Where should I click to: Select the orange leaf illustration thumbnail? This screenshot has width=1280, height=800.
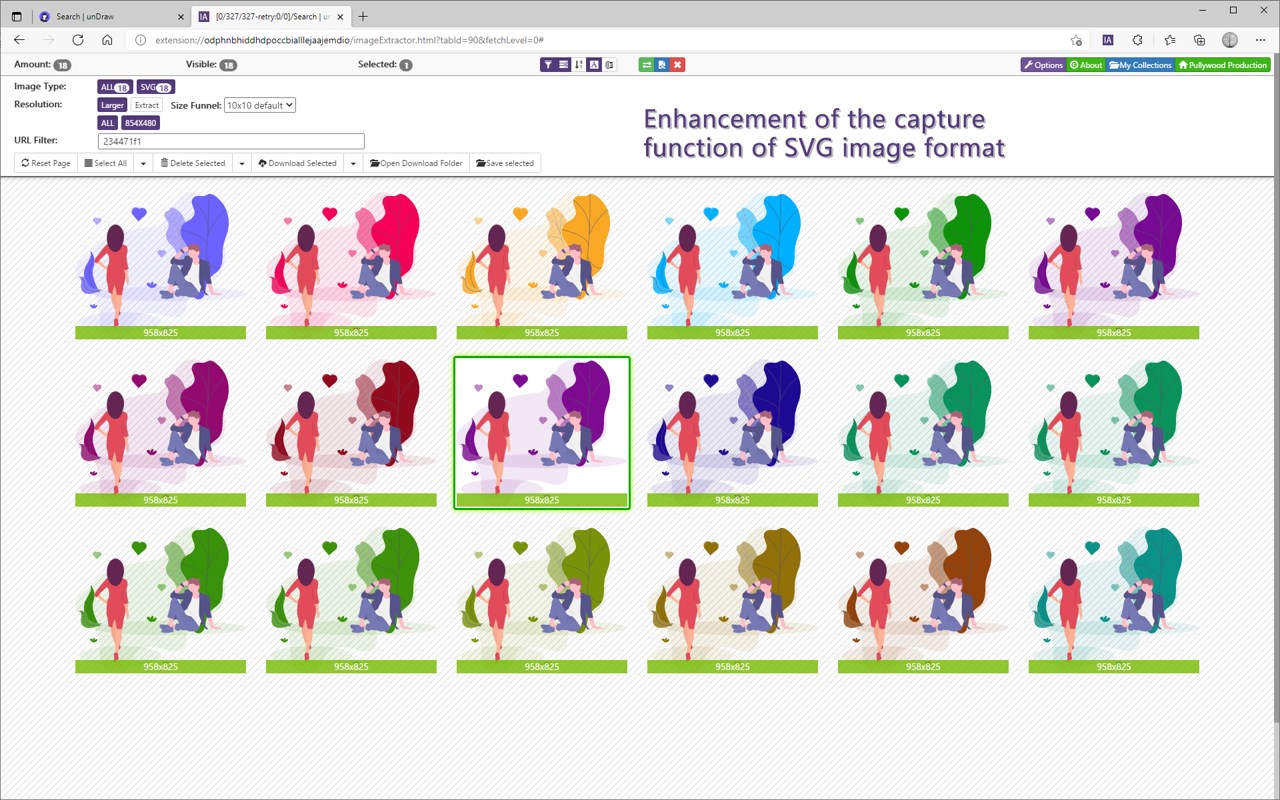541,265
